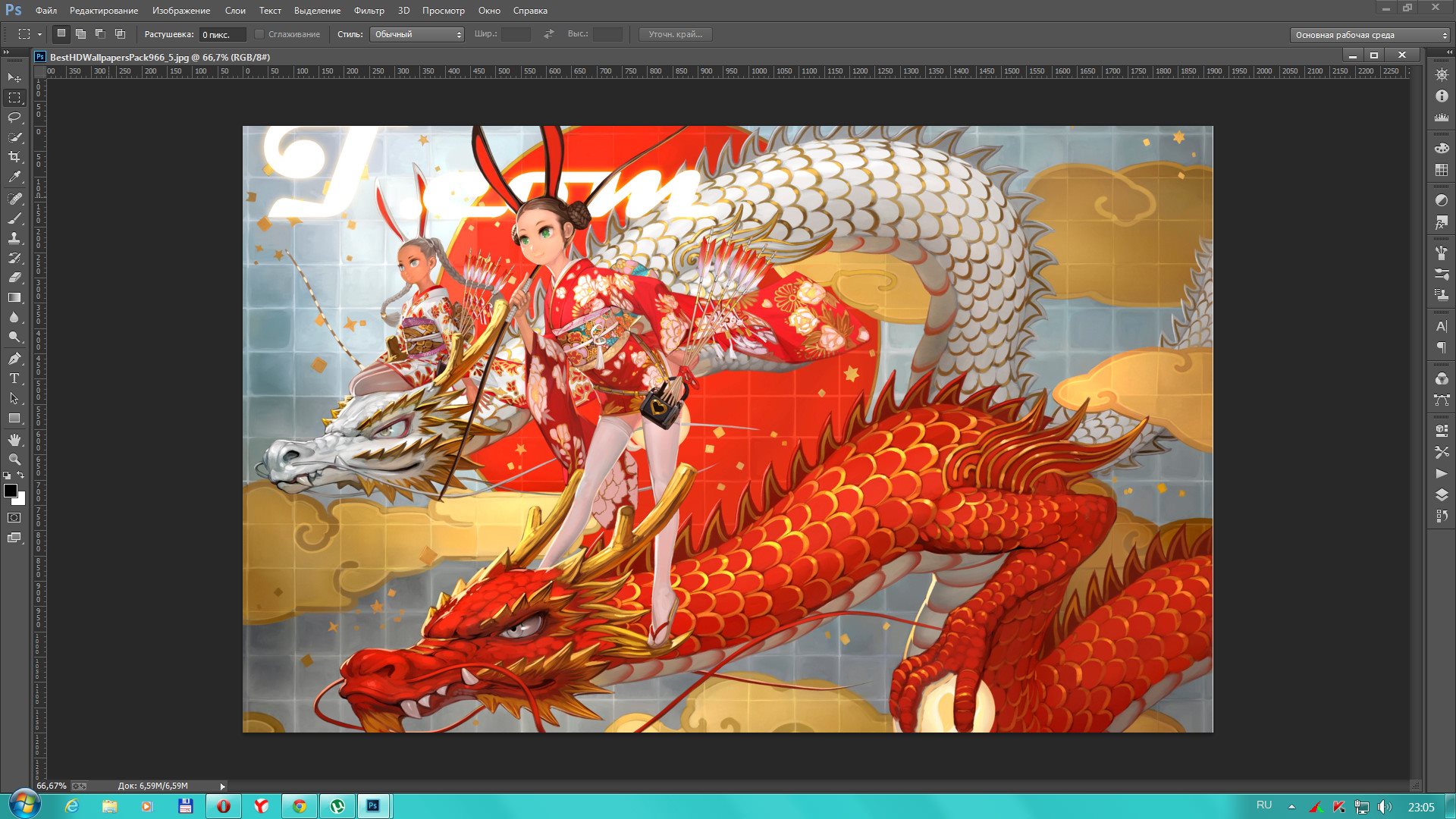Reset default foreground and background colors
Viewport: 1456px width, 819px height.
click(7, 475)
